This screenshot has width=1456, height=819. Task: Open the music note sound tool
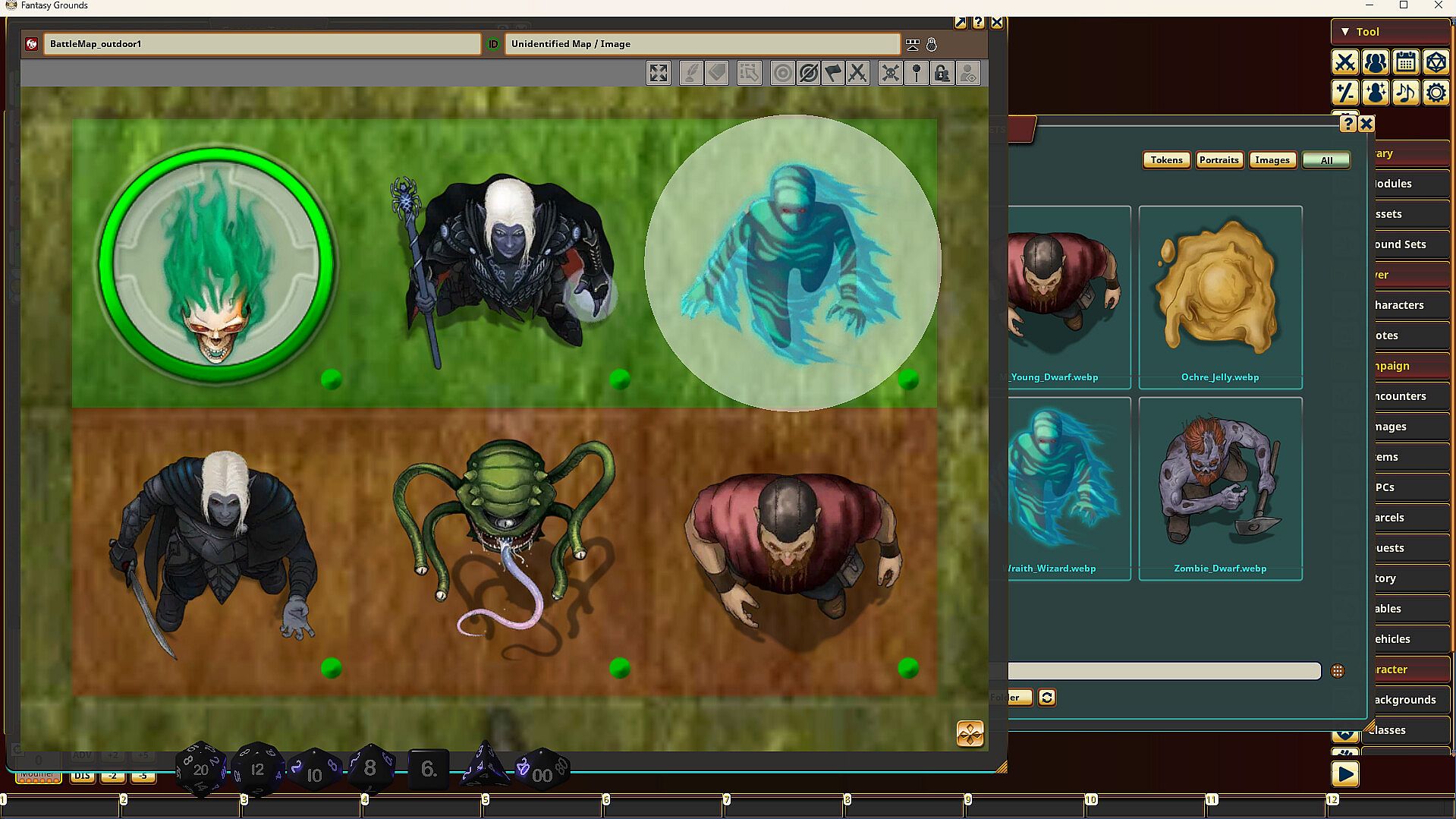1406,93
